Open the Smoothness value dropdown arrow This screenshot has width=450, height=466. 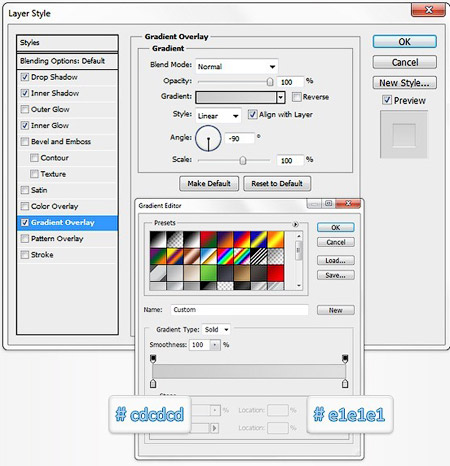[x=215, y=345]
